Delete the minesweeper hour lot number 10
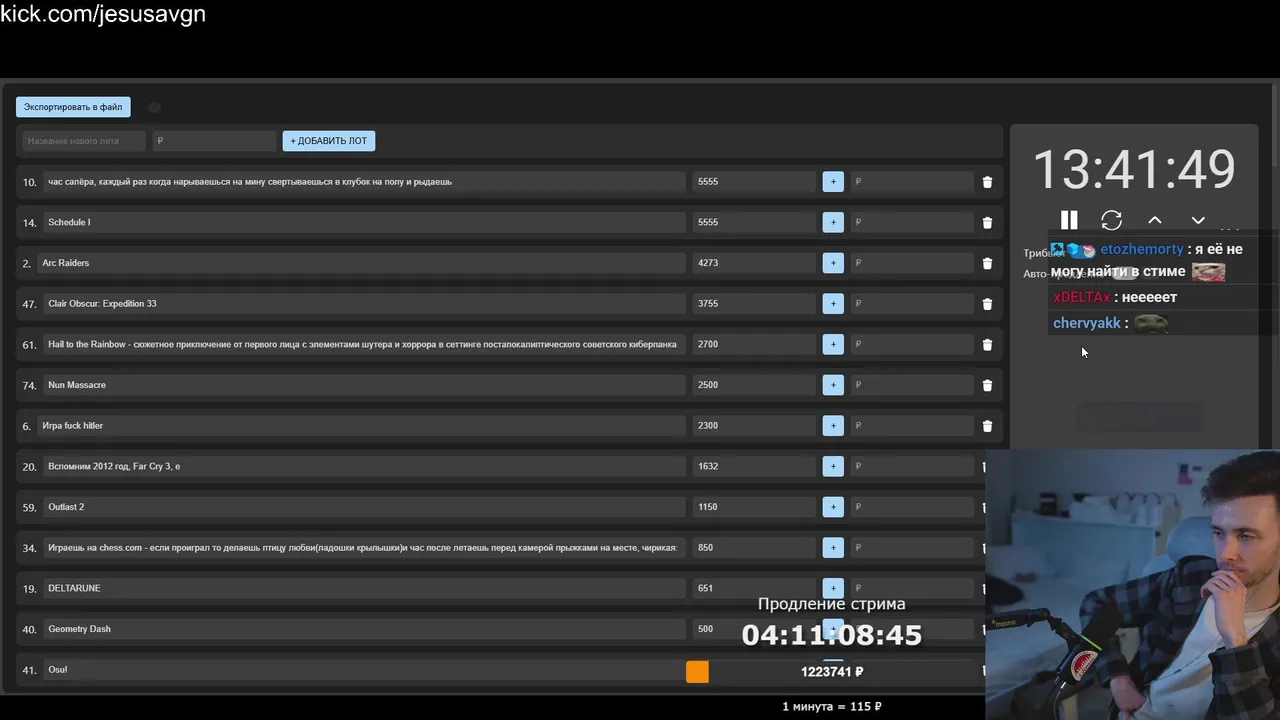This screenshot has width=1280, height=720. [987, 182]
